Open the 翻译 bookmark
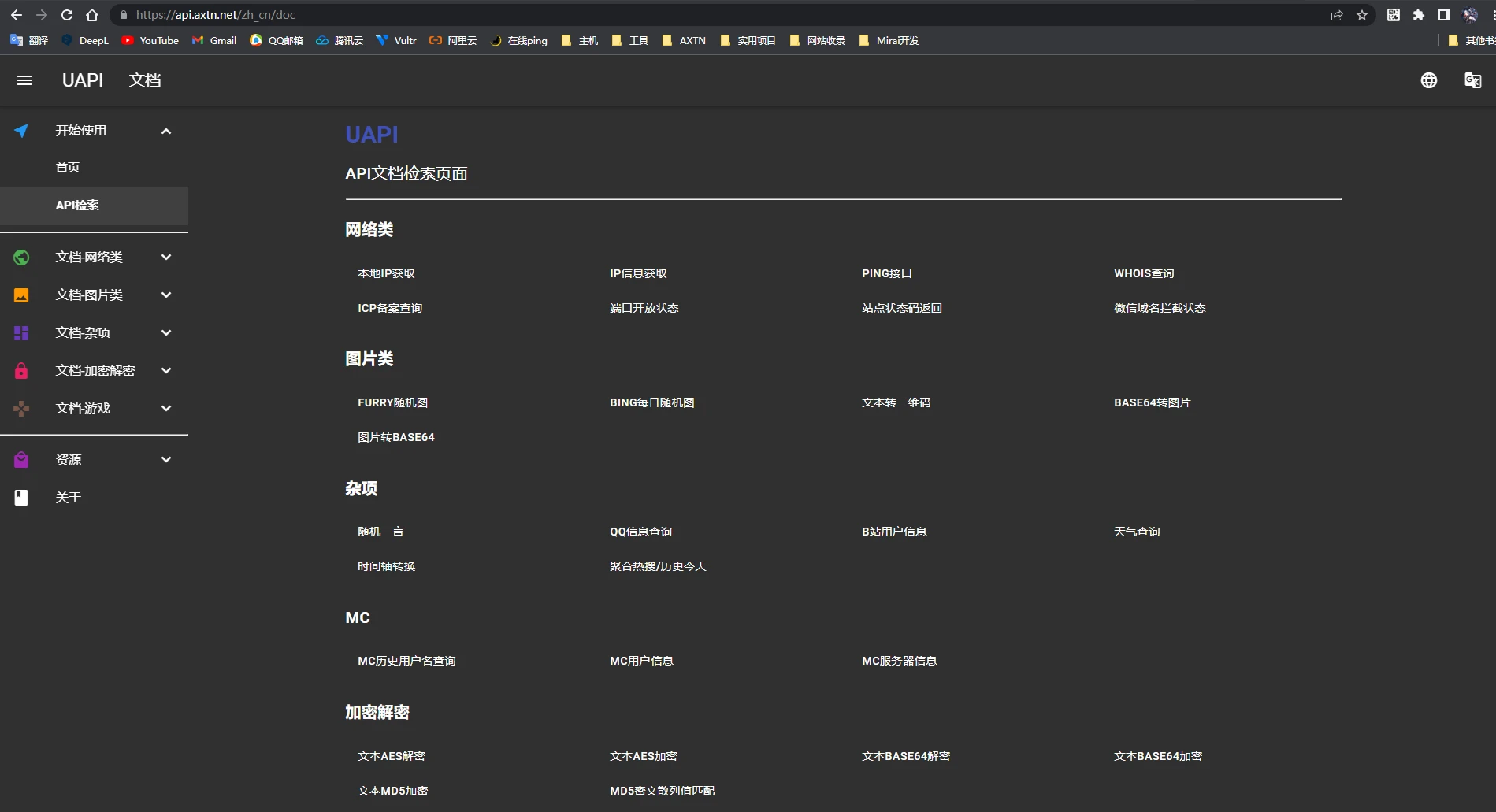Viewport: 1496px width, 812px height. pyautogui.click(x=29, y=40)
